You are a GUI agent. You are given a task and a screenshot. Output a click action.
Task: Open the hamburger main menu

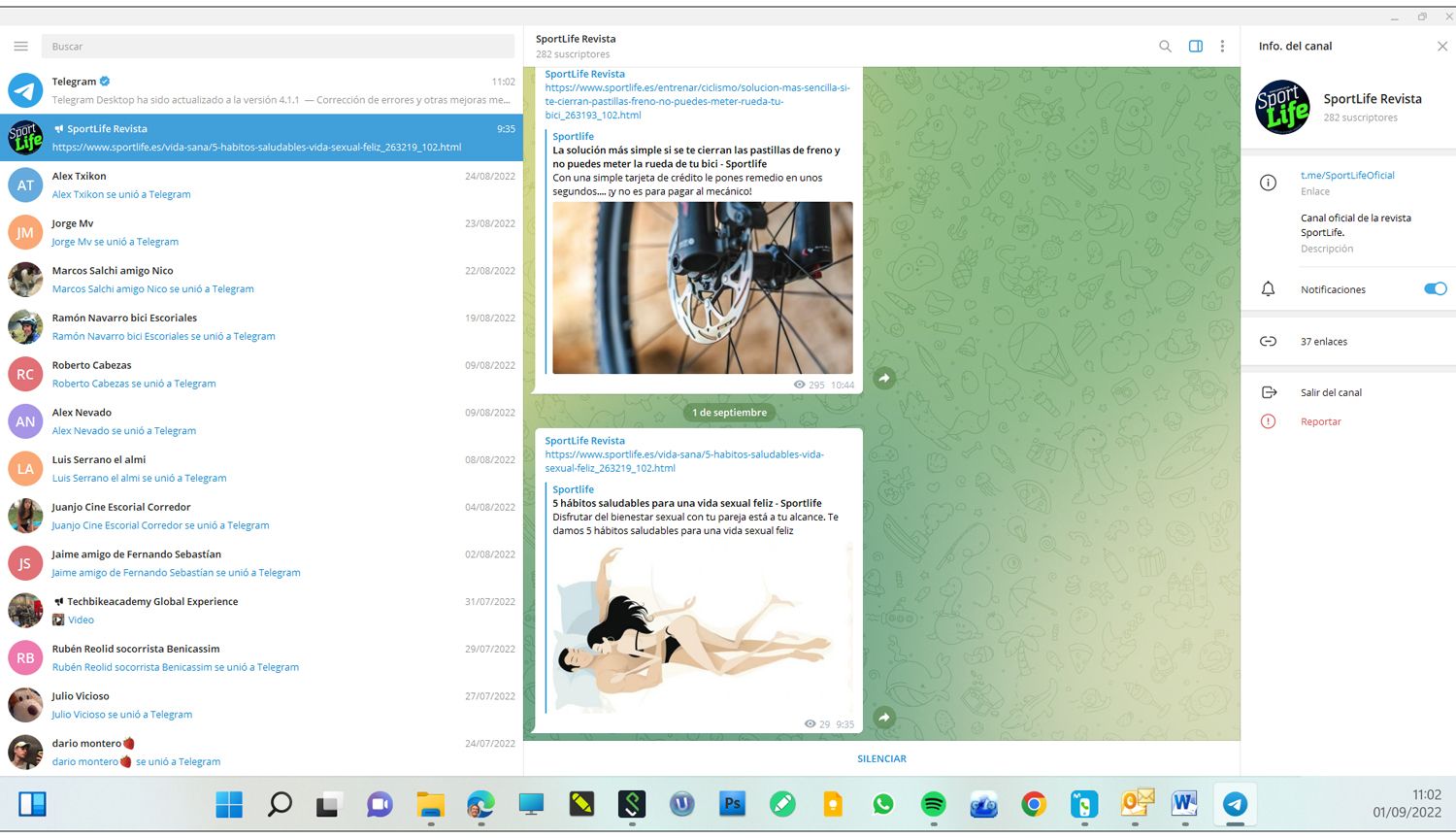pos(20,46)
